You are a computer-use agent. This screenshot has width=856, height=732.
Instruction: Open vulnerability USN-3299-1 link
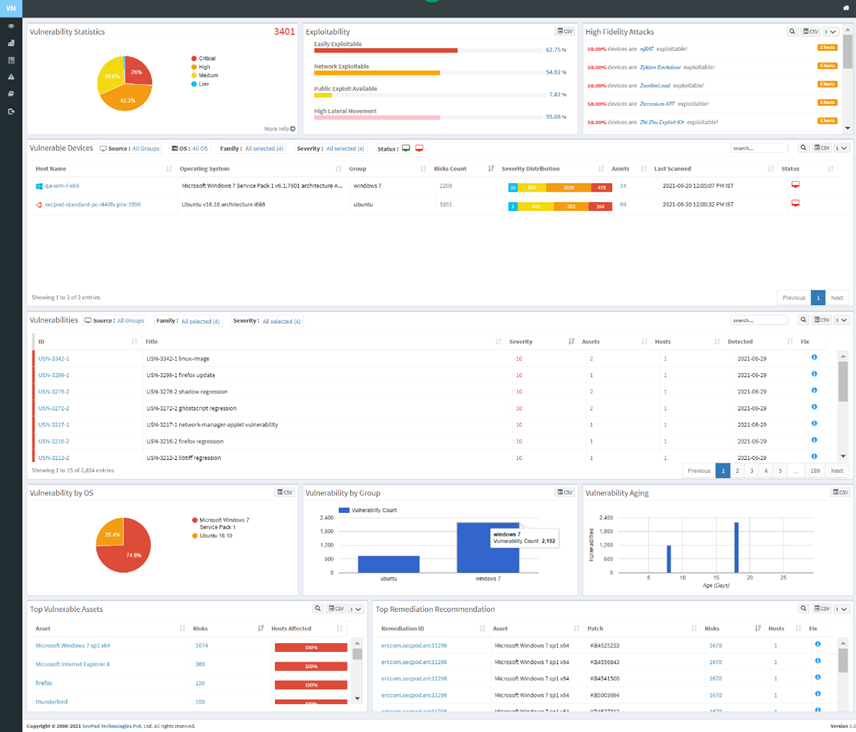[x=54, y=376]
